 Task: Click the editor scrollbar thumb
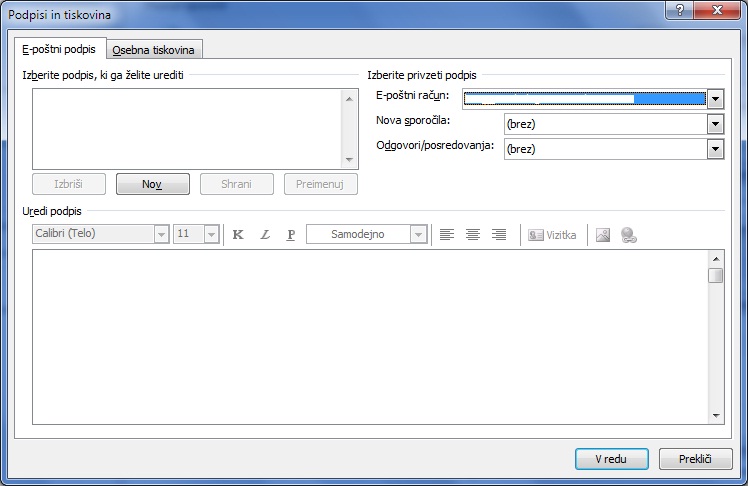pos(716,276)
